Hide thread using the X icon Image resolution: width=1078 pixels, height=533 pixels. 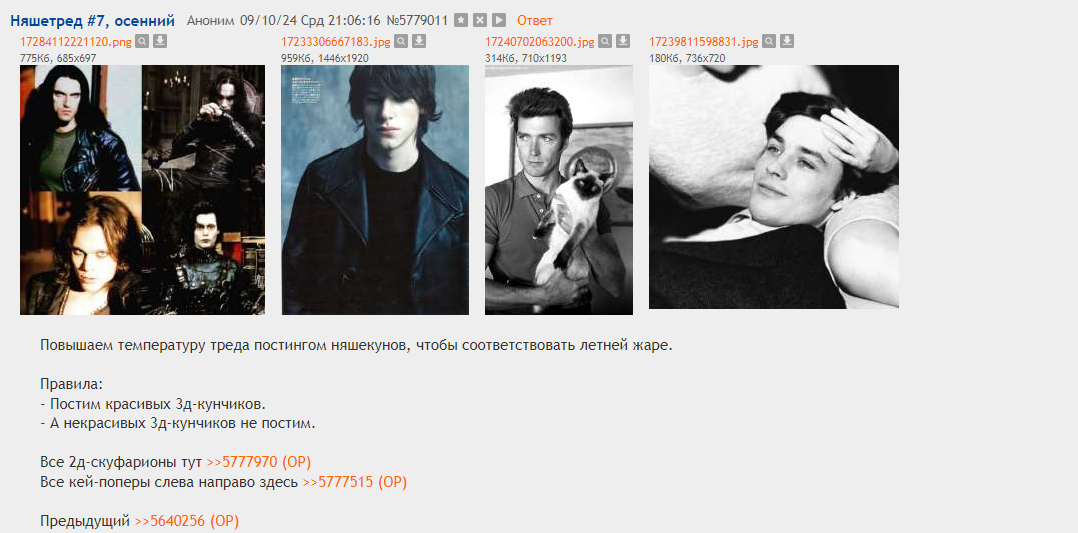(x=480, y=21)
